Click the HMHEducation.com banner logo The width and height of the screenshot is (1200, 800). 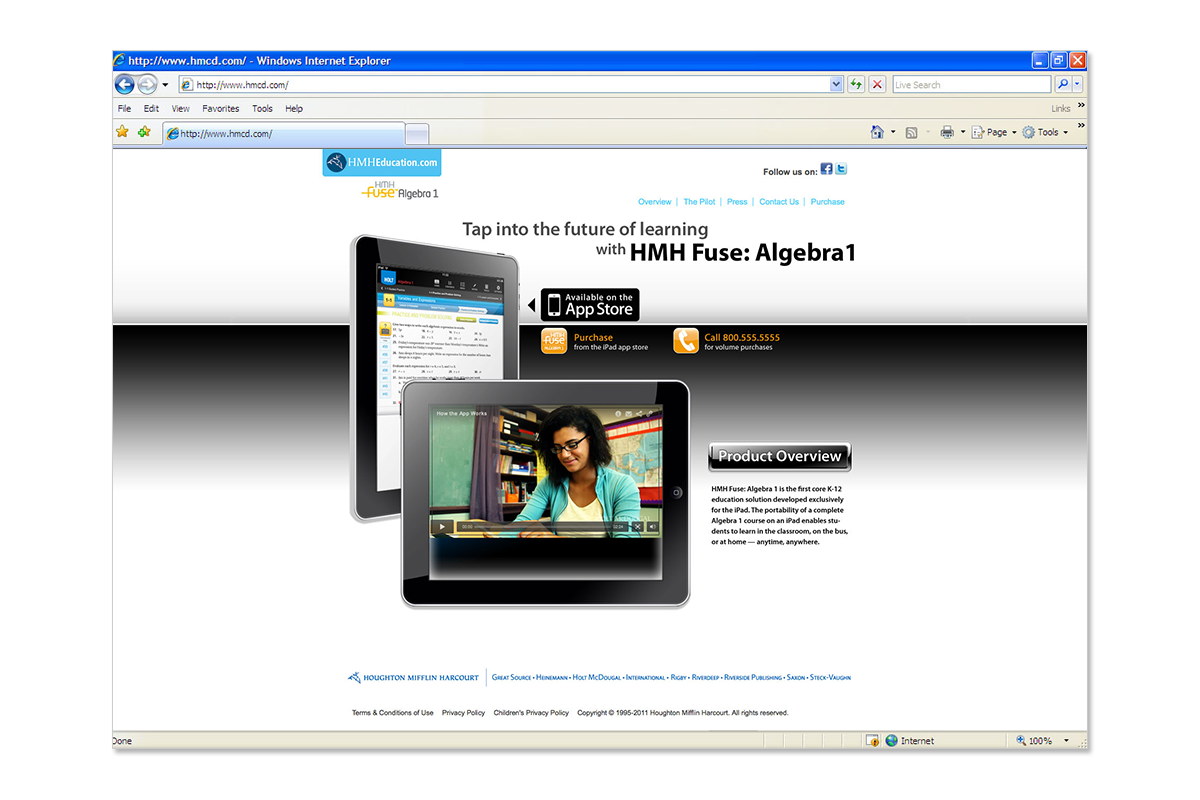[382, 162]
